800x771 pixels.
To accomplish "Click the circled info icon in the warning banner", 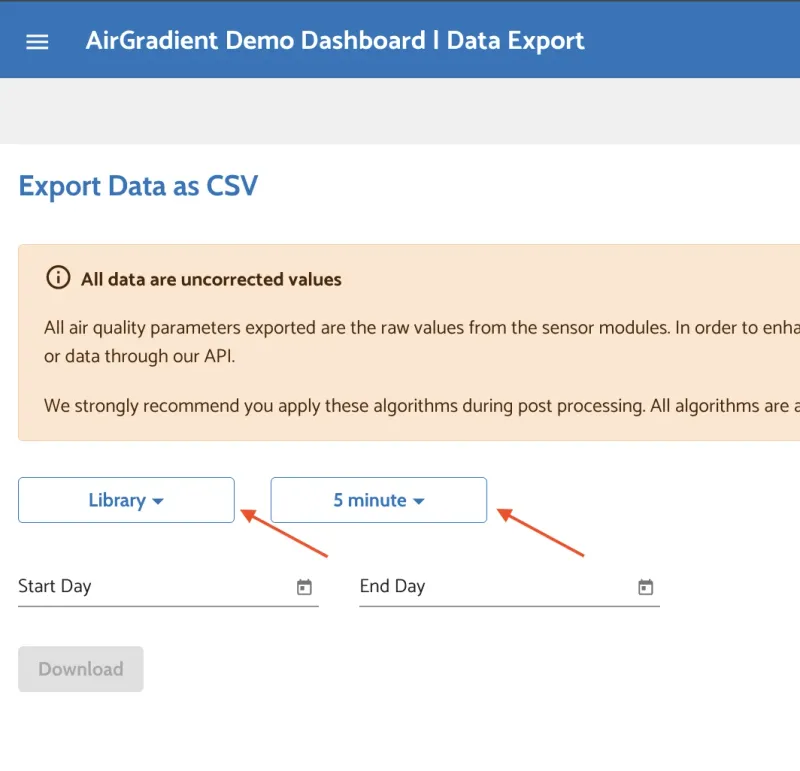I will click(58, 278).
